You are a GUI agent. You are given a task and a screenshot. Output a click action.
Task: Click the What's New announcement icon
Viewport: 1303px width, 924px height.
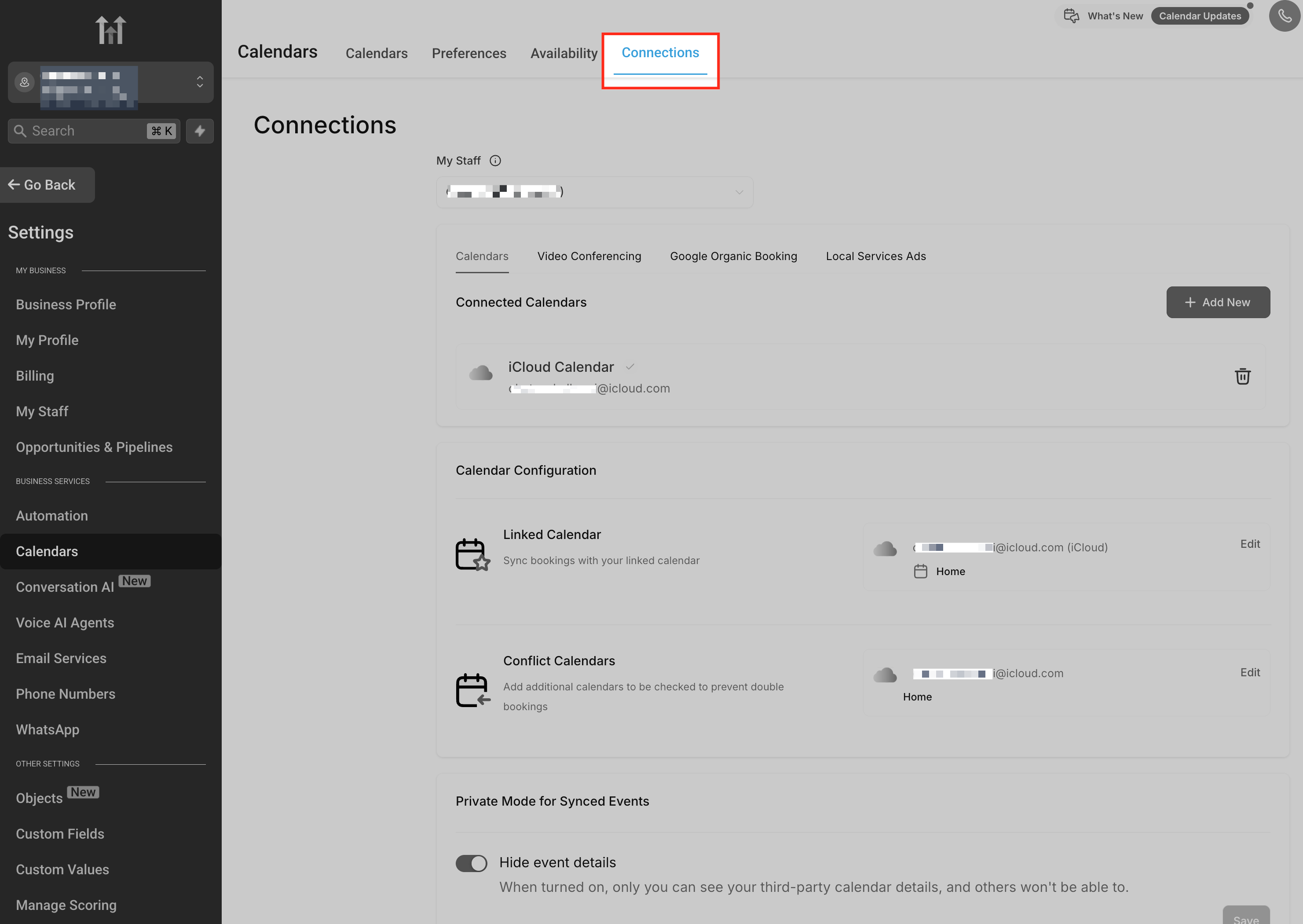[1071, 16]
